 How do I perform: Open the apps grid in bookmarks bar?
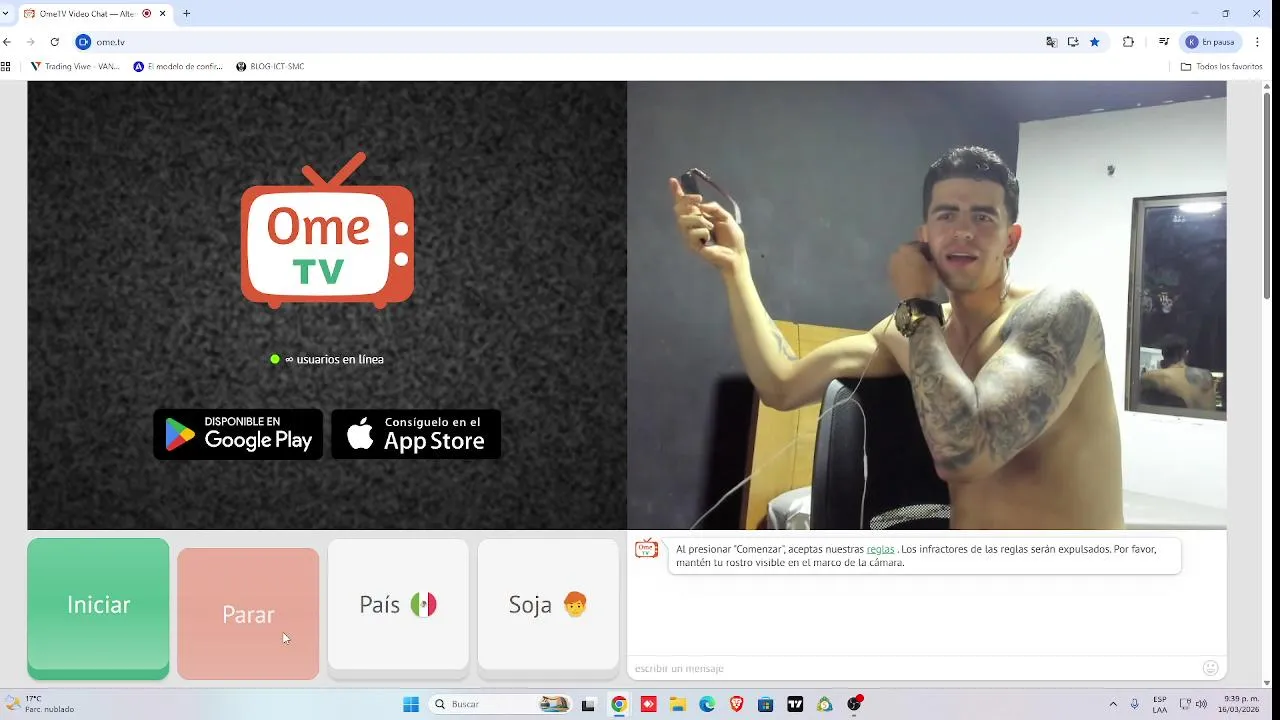(x=6, y=67)
